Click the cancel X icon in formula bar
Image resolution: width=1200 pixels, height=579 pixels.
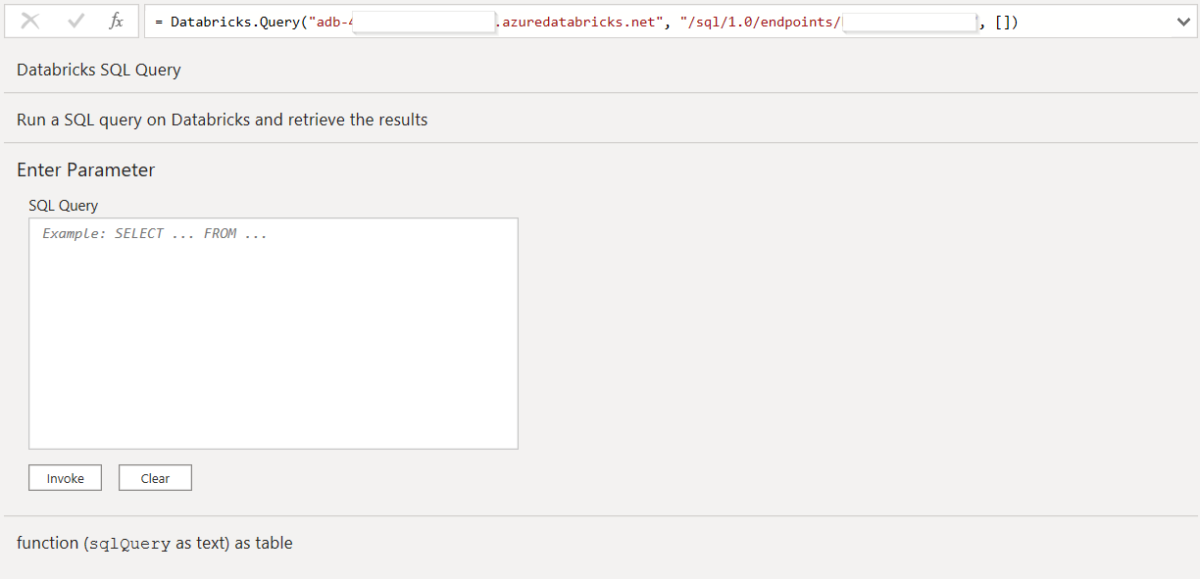(x=30, y=21)
